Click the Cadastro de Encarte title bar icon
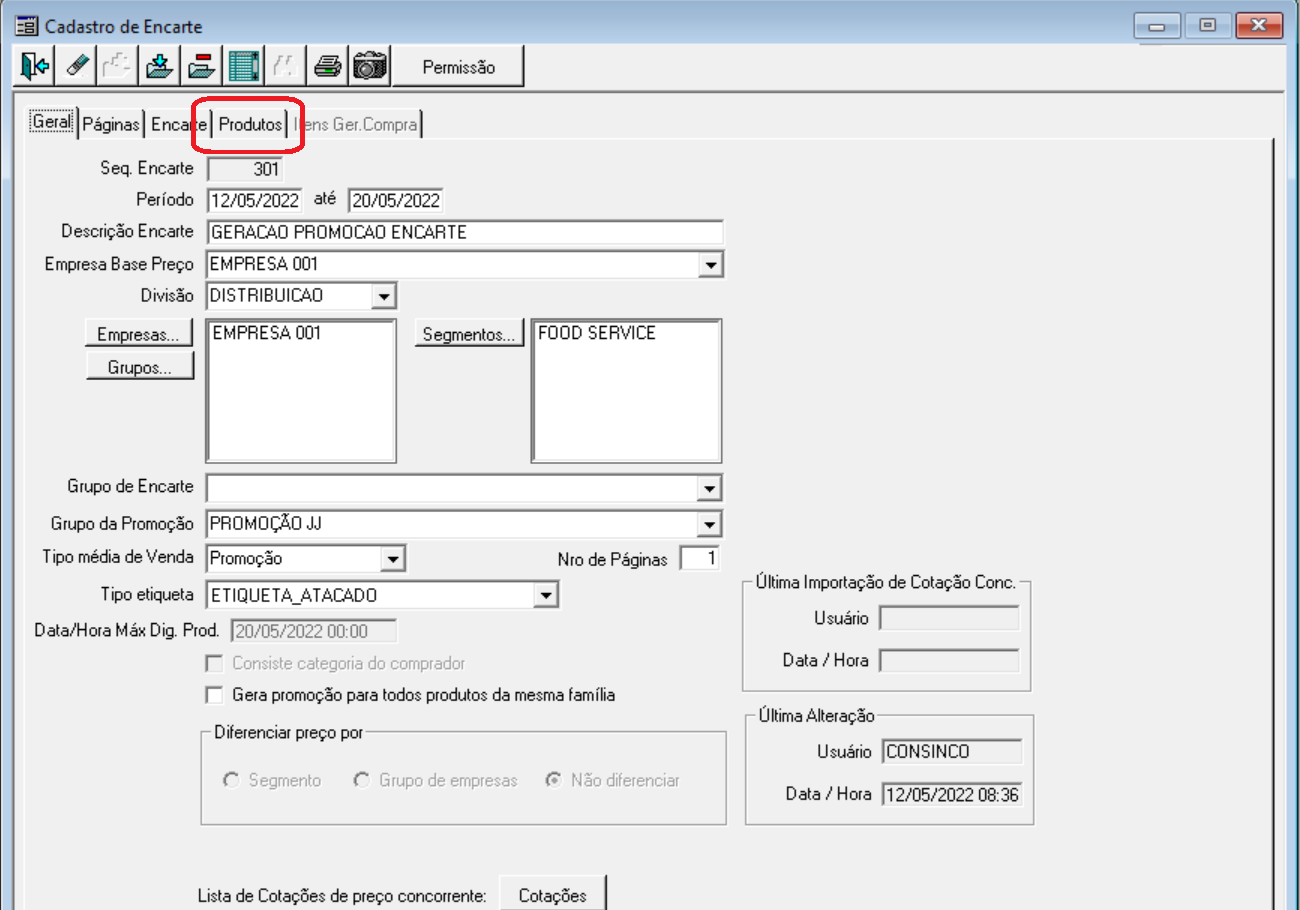Viewport: 1300px width, 910px height. pyautogui.click(x=27, y=25)
